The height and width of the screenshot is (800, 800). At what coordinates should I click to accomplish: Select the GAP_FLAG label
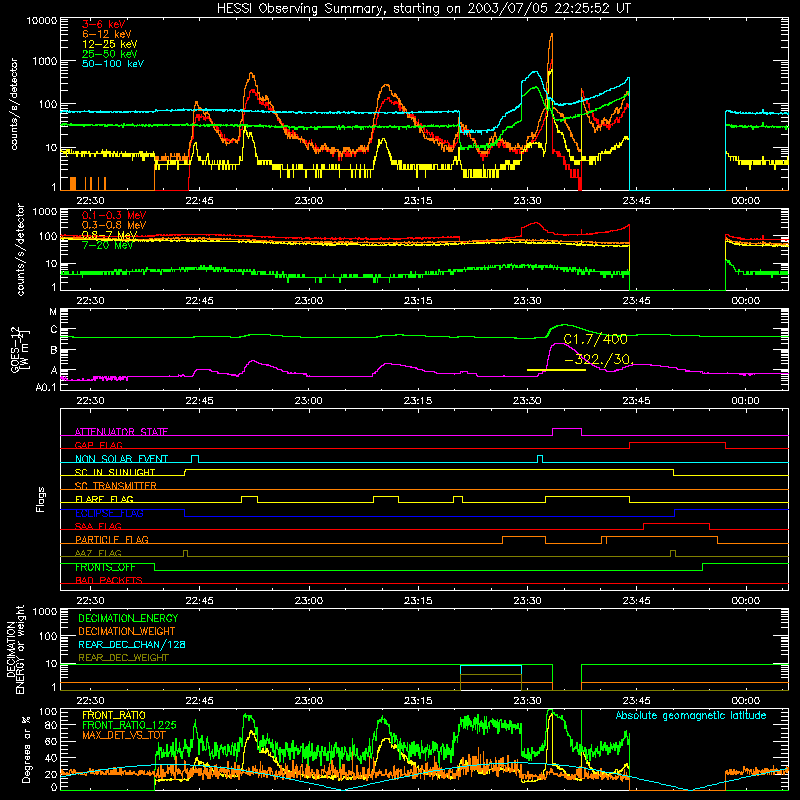pyautogui.click(x=98, y=445)
